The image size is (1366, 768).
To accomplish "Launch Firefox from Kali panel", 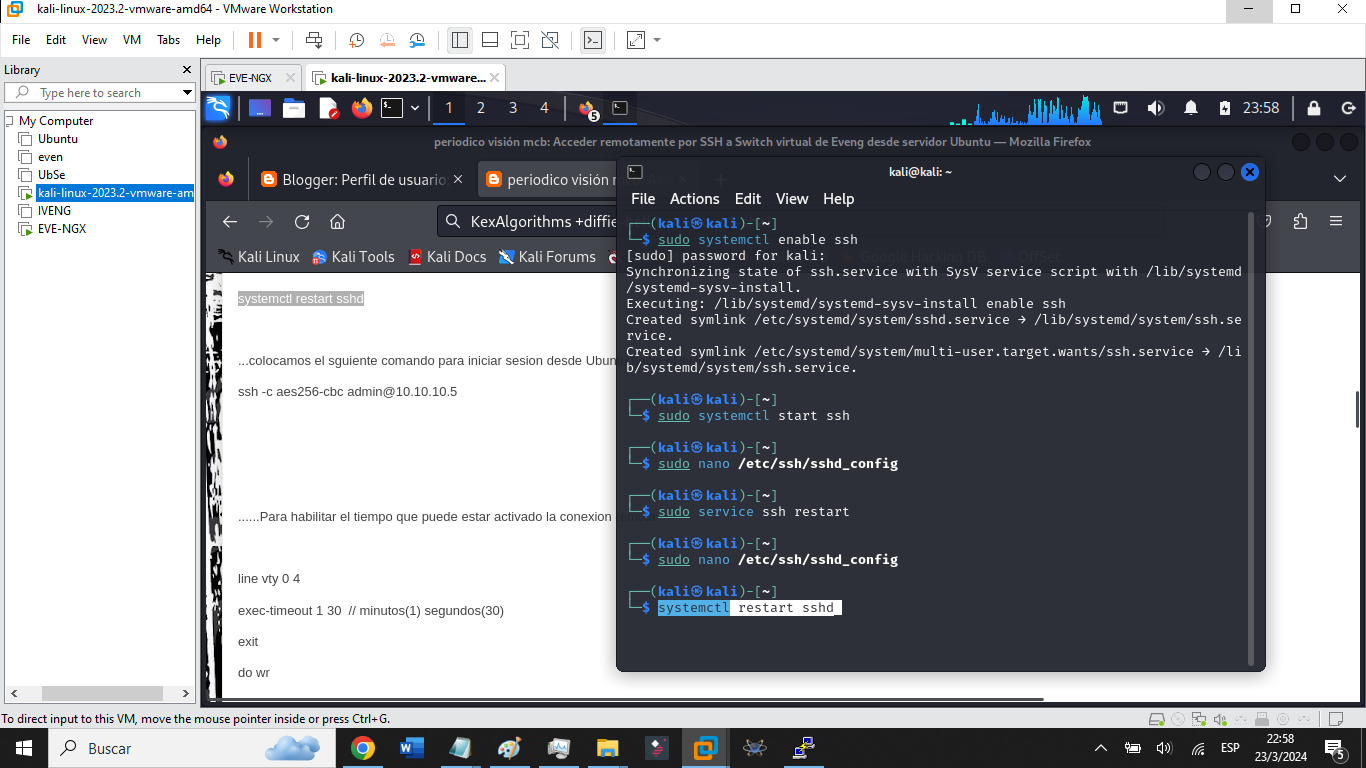I will [x=361, y=108].
